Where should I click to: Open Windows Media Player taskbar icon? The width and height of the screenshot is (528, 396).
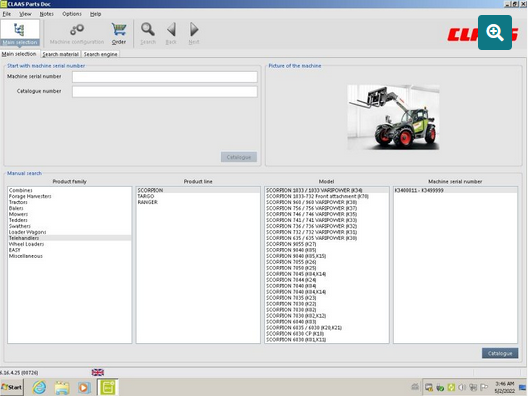pos(84,388)
